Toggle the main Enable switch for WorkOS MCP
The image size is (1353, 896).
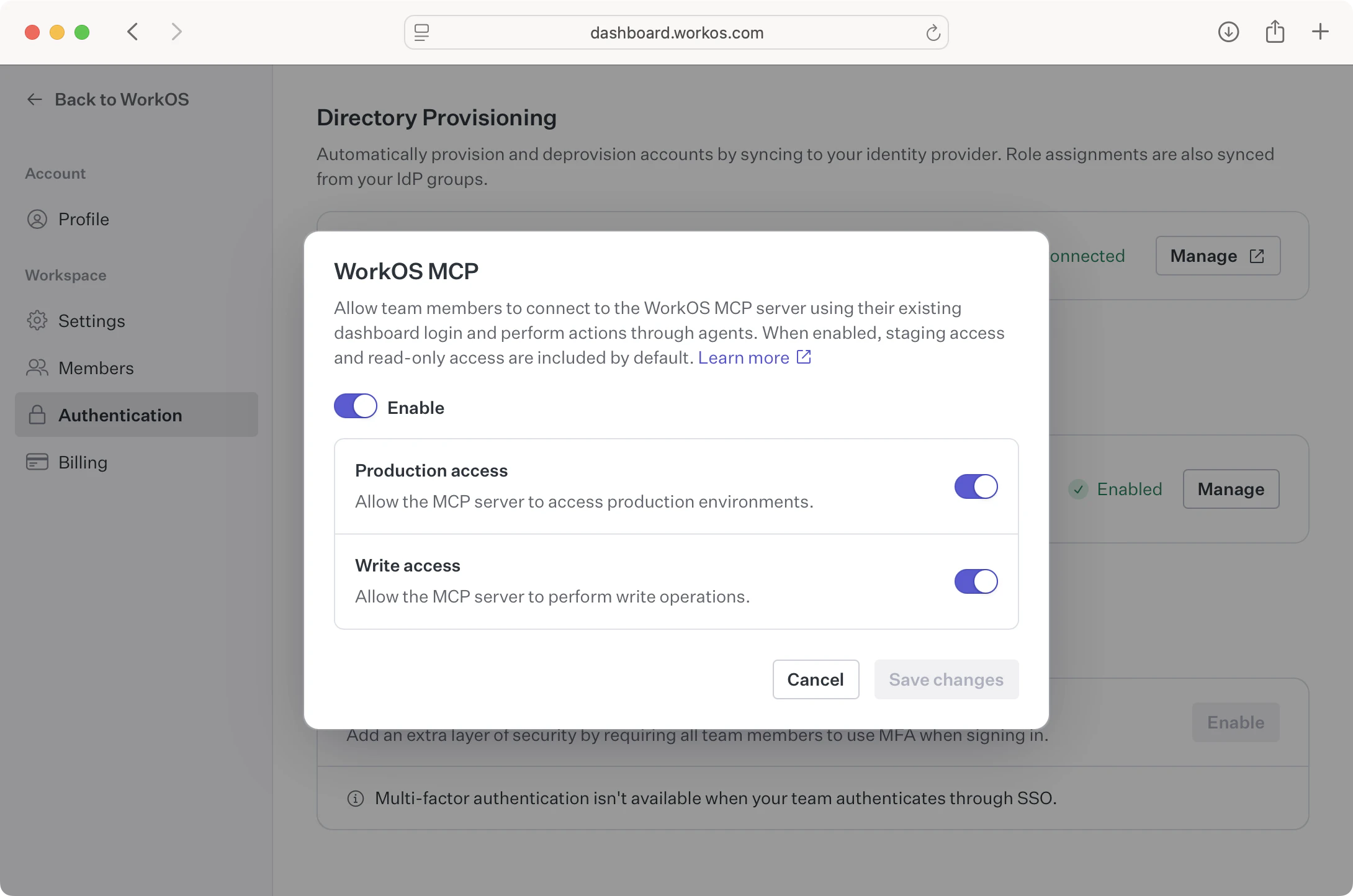[x=356, y=406]
